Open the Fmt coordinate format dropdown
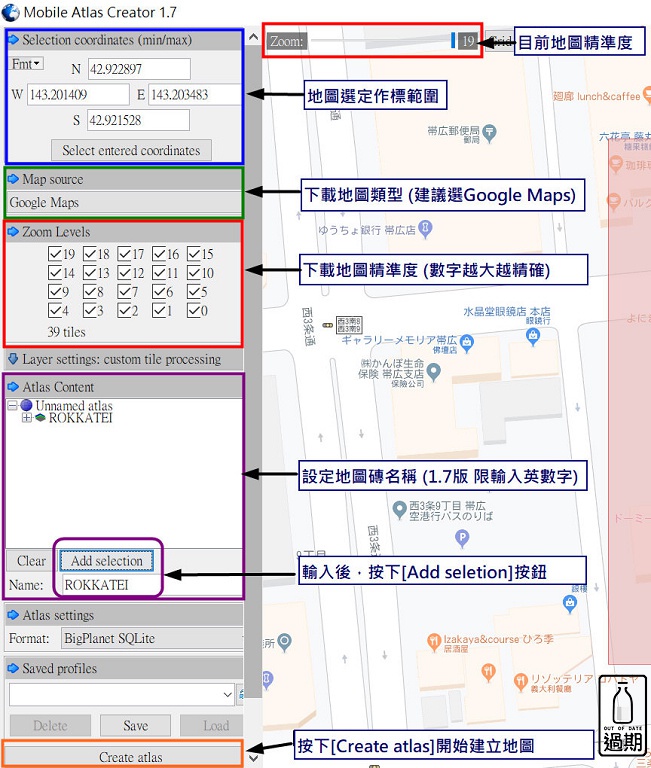The width and height of the screenshot is (651, 768). click(x=26, y=64)
